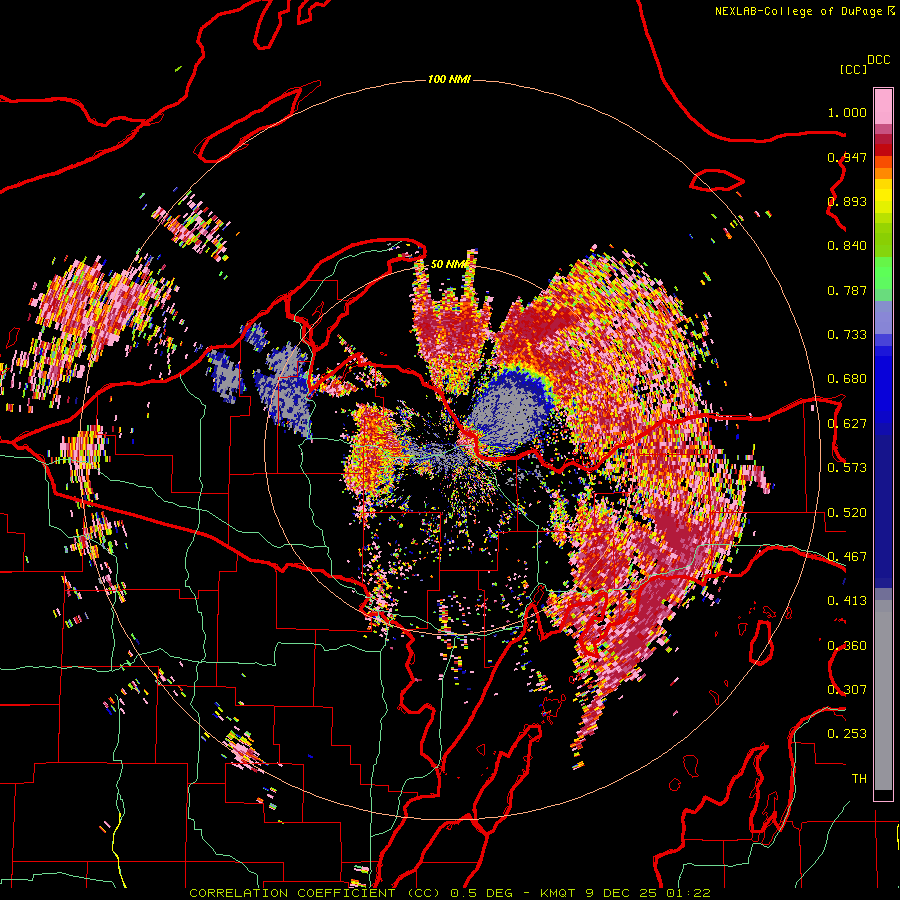Click the 0.520 scale value

[x=847, y=513]
